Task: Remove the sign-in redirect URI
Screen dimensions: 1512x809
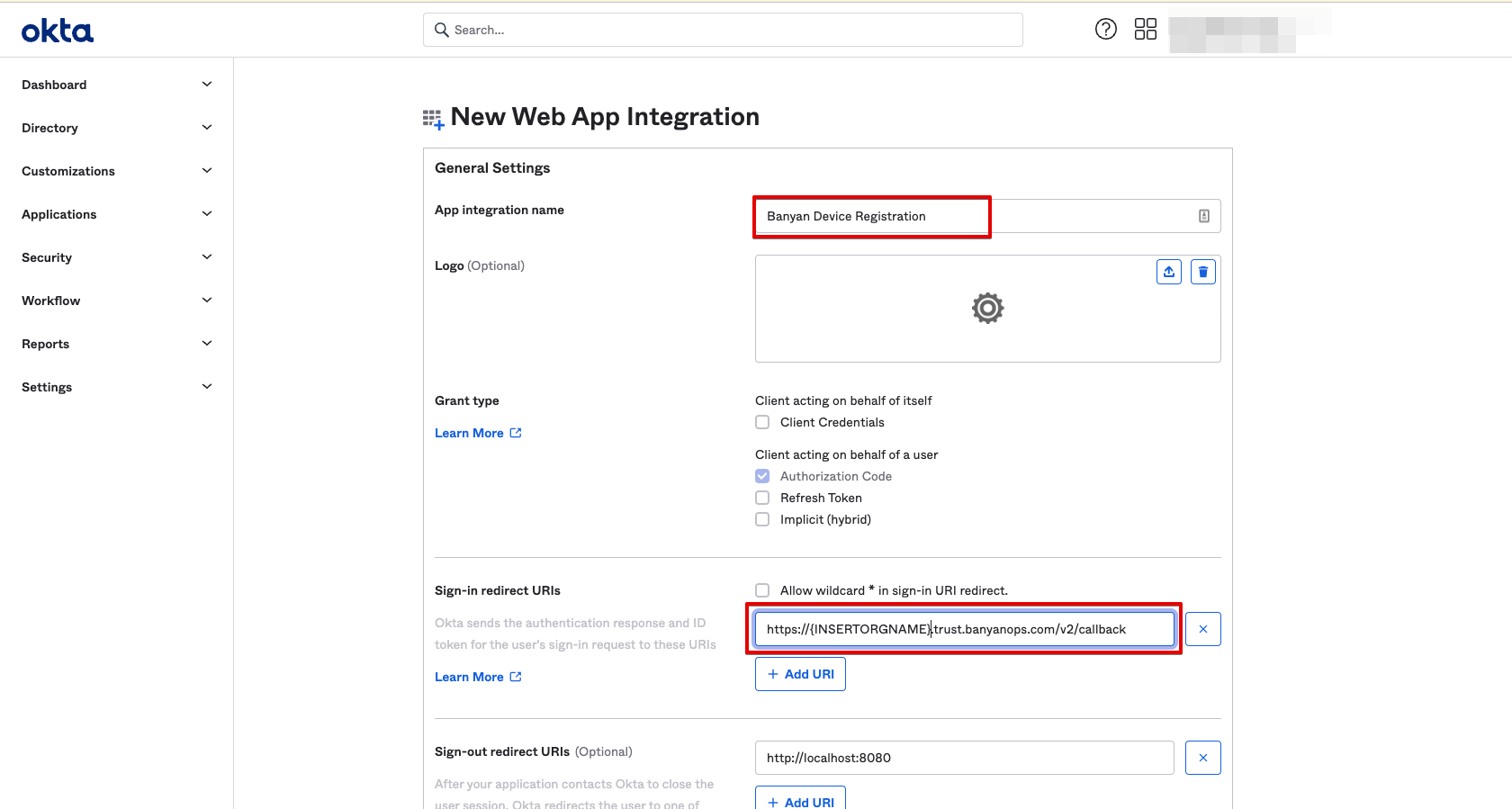Action: point(1202,629)
